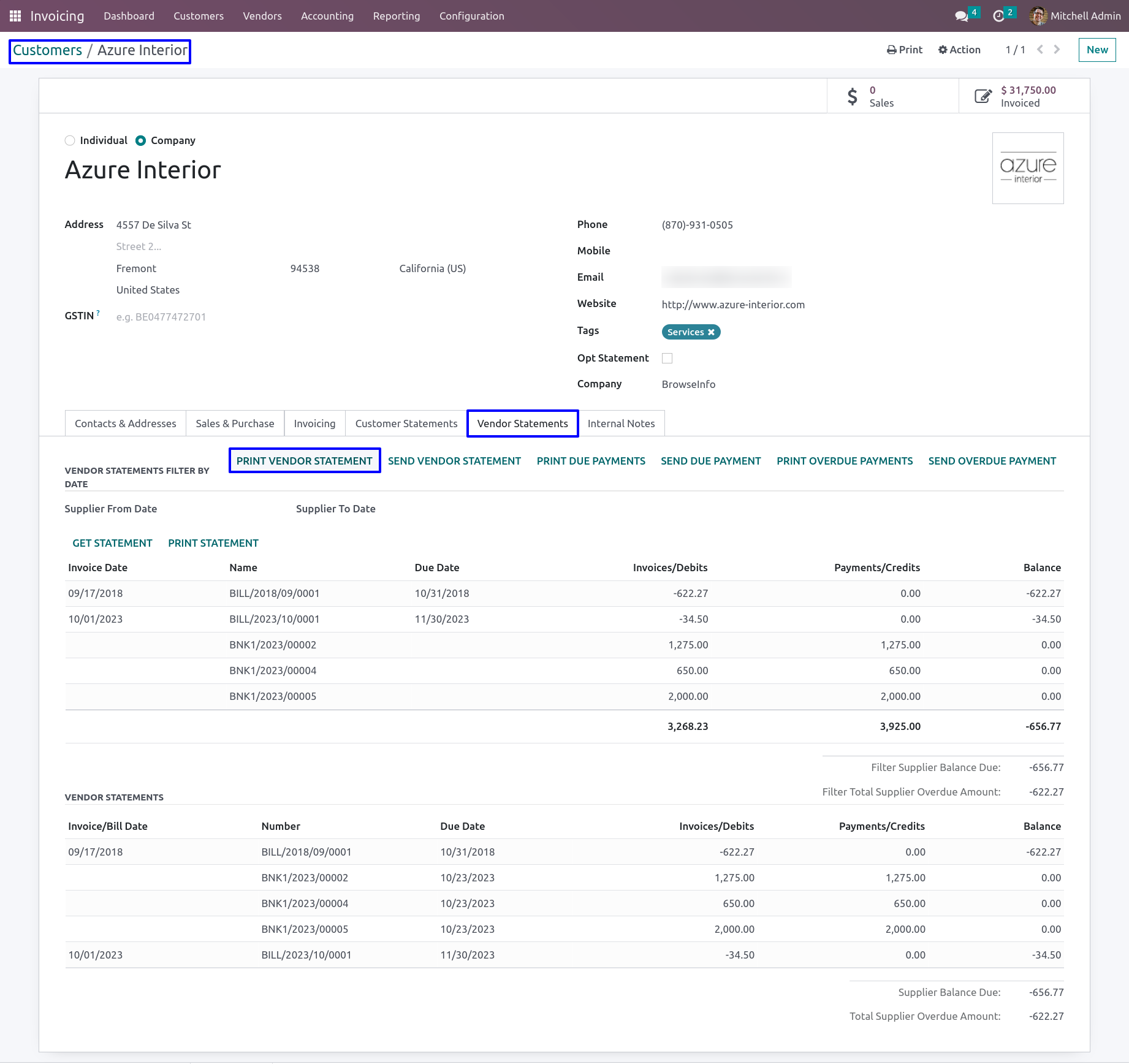Click the 4557 De Silva St address field
The width and height of the screenshot is (1129, 1064).
[154, 225]
